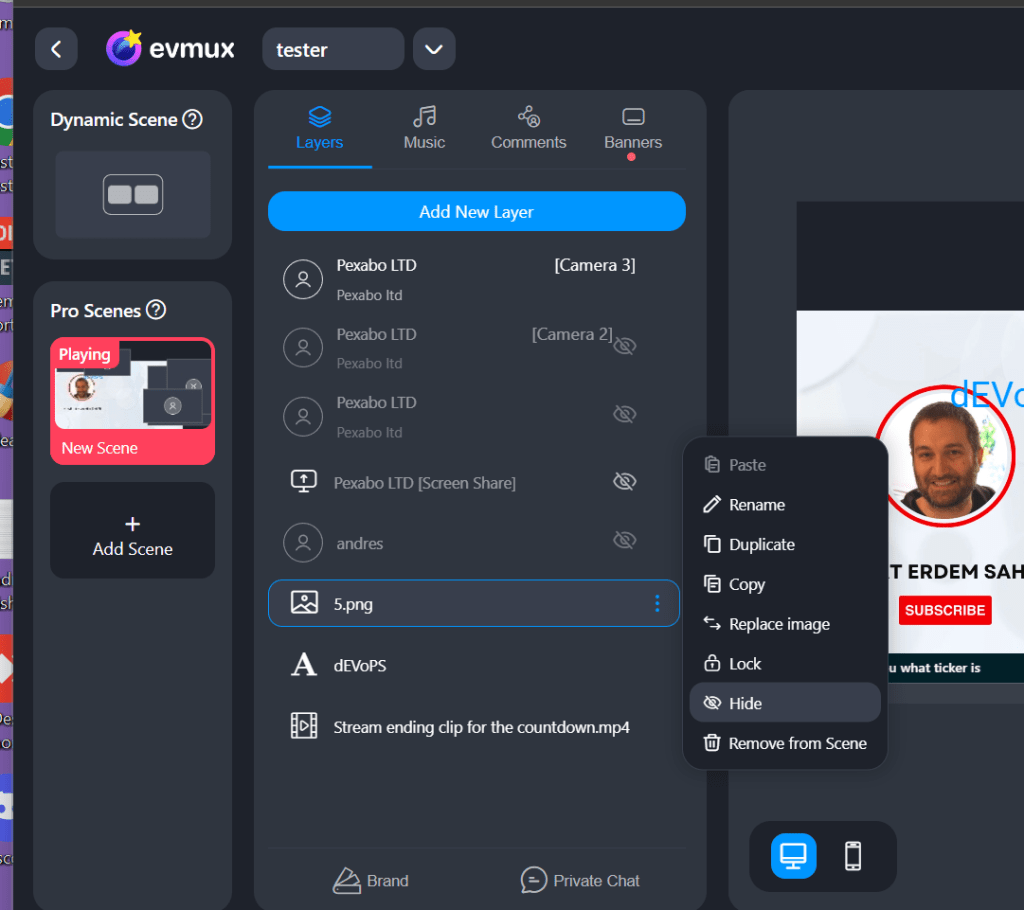Choose Rename from context menu
The image size is (1024, 910).
[785, 505]
